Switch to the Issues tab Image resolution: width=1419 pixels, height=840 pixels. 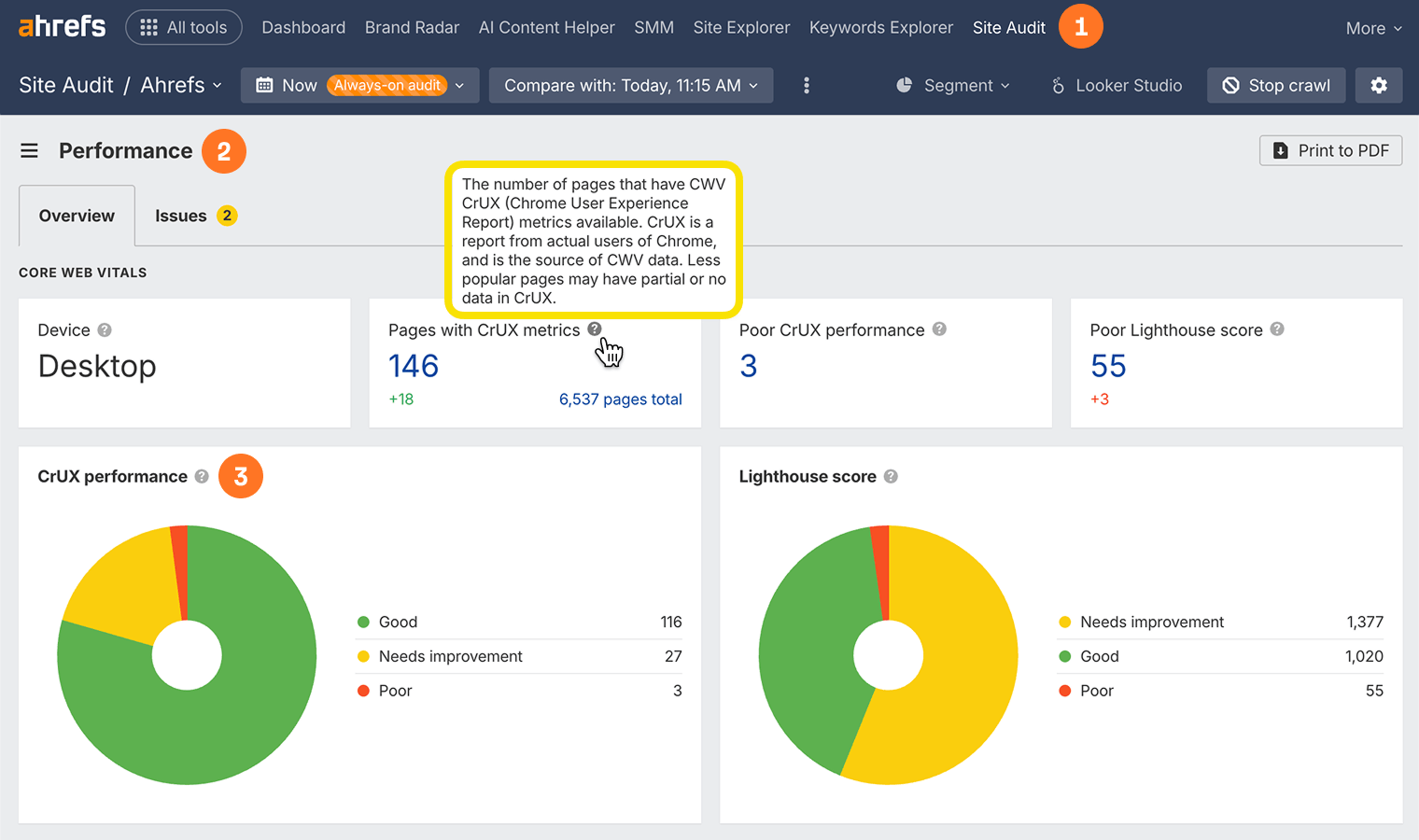[x=181, y=215]
